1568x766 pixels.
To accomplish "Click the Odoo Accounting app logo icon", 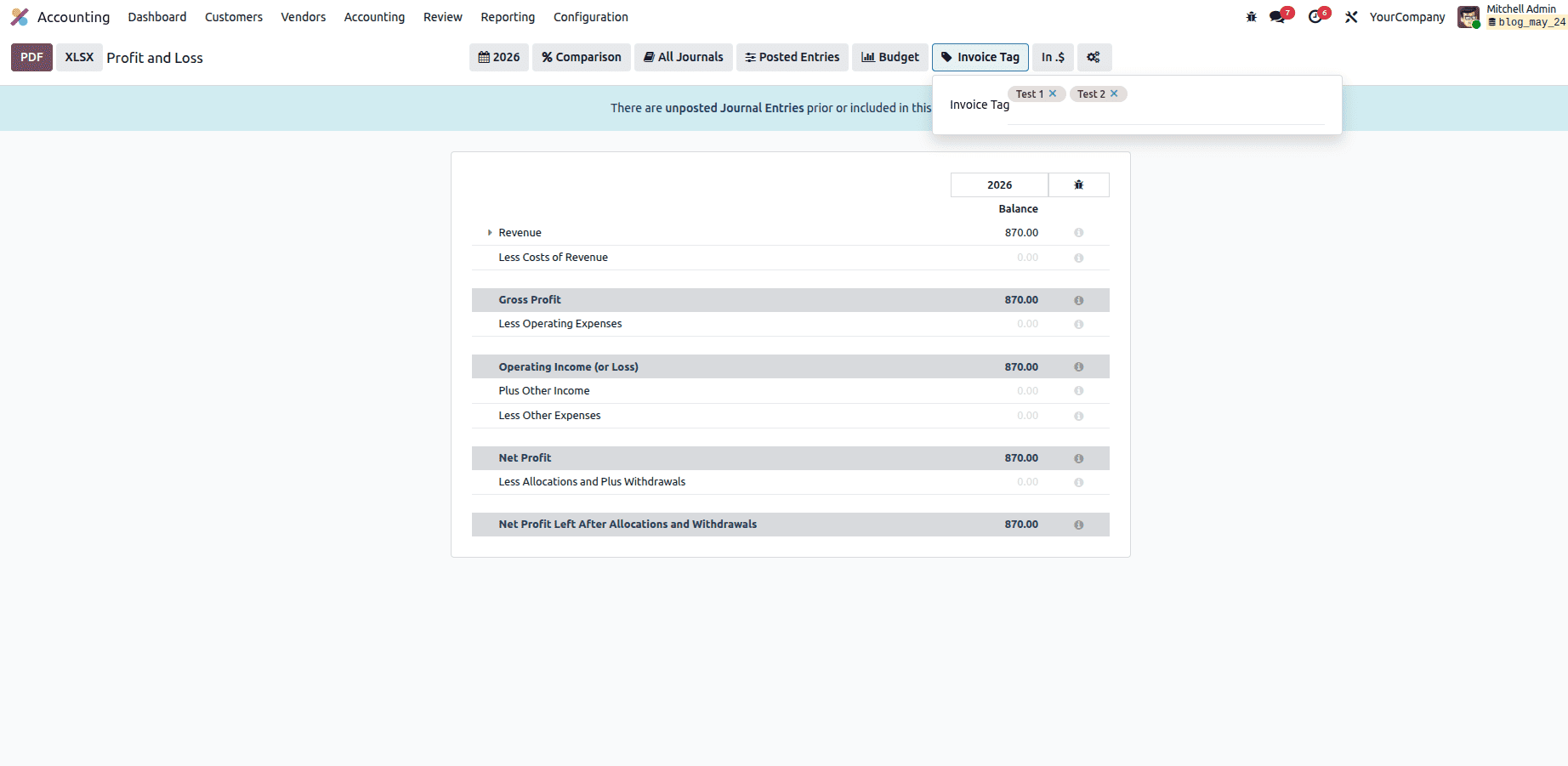I will tap(20, 17).
